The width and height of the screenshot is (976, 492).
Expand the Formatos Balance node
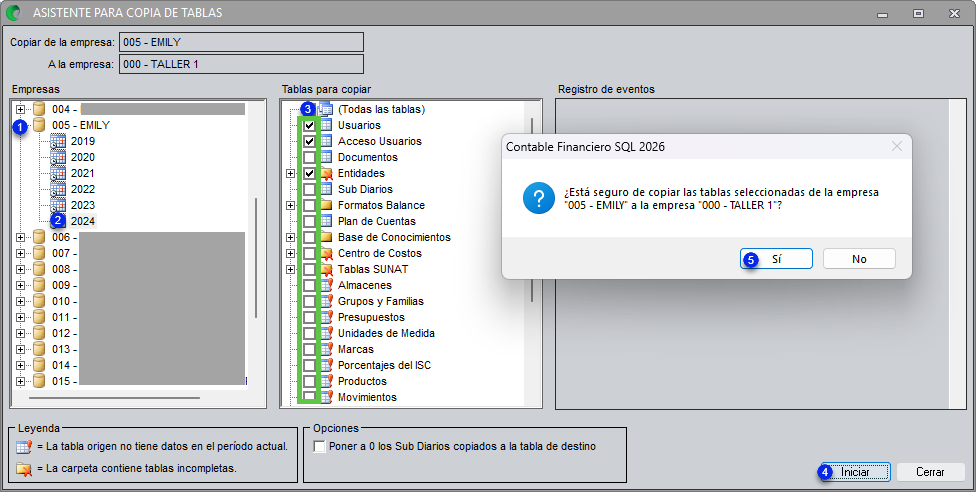pos(290,206)
